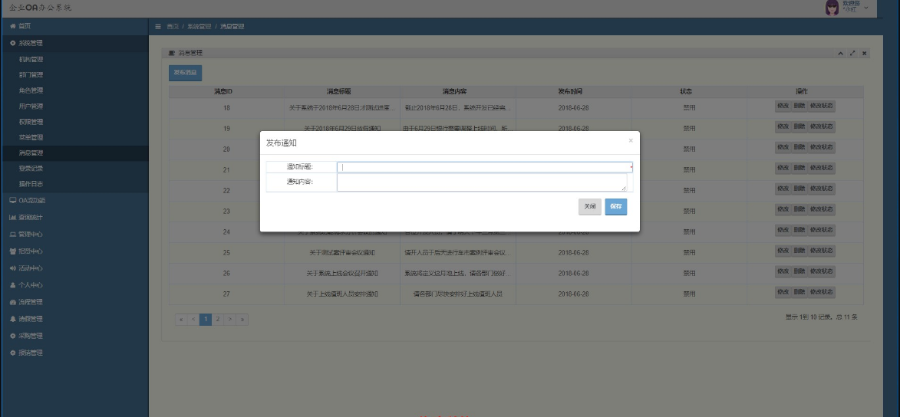Click message ID cell 27
Viewport: 900px width, 417px height.
(x=226, y=294)
